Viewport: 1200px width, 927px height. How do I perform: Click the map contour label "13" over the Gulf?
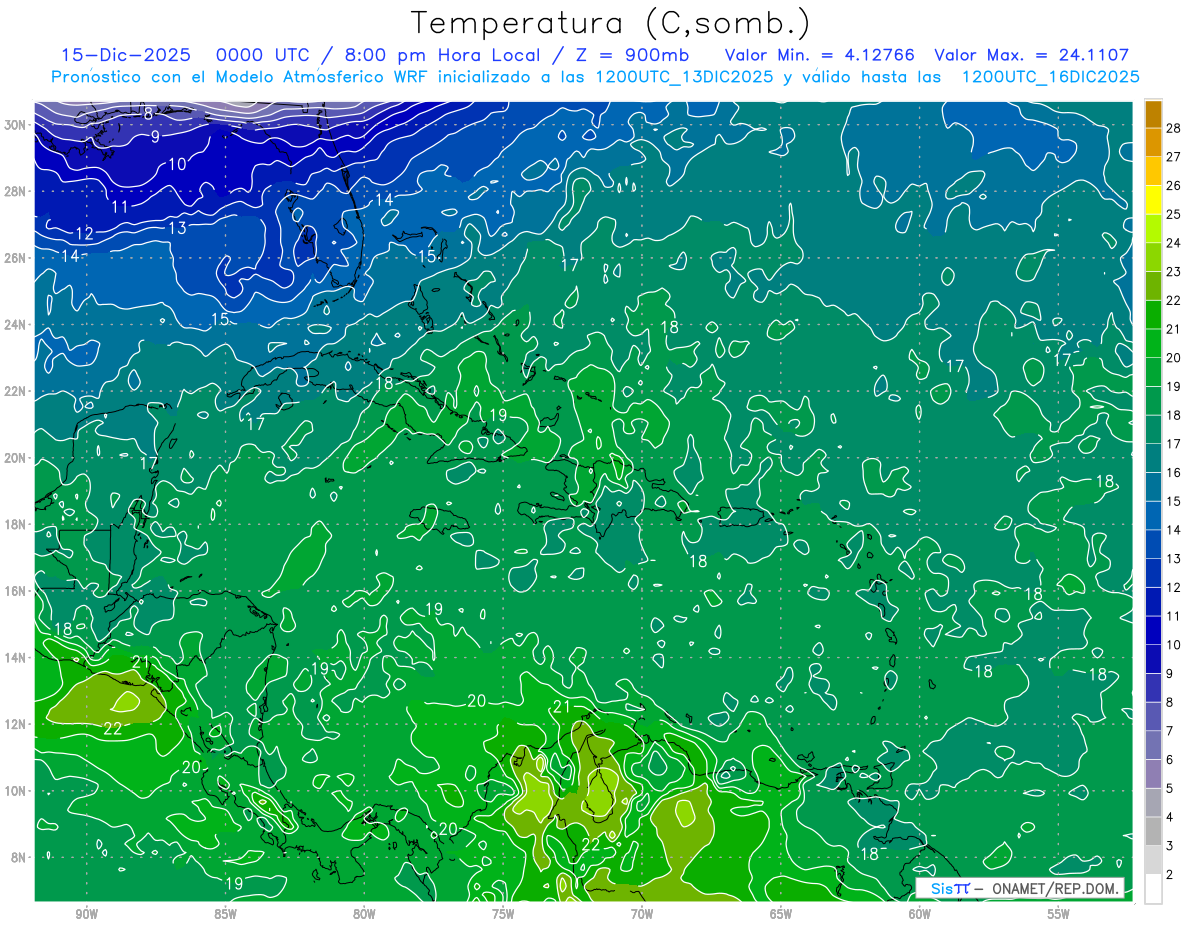point(177,228)
